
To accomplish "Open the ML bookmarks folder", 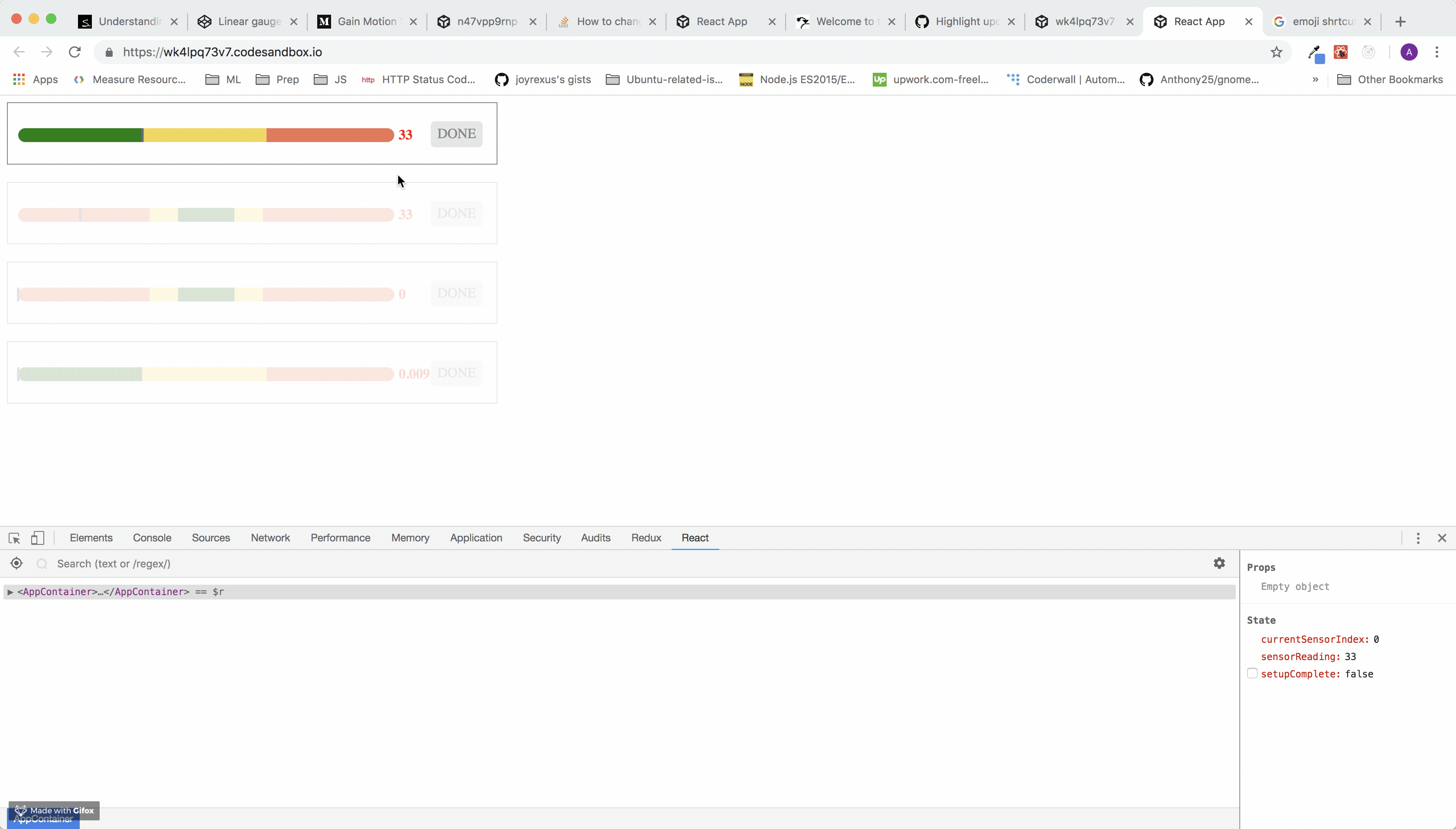I will (223, 80).
